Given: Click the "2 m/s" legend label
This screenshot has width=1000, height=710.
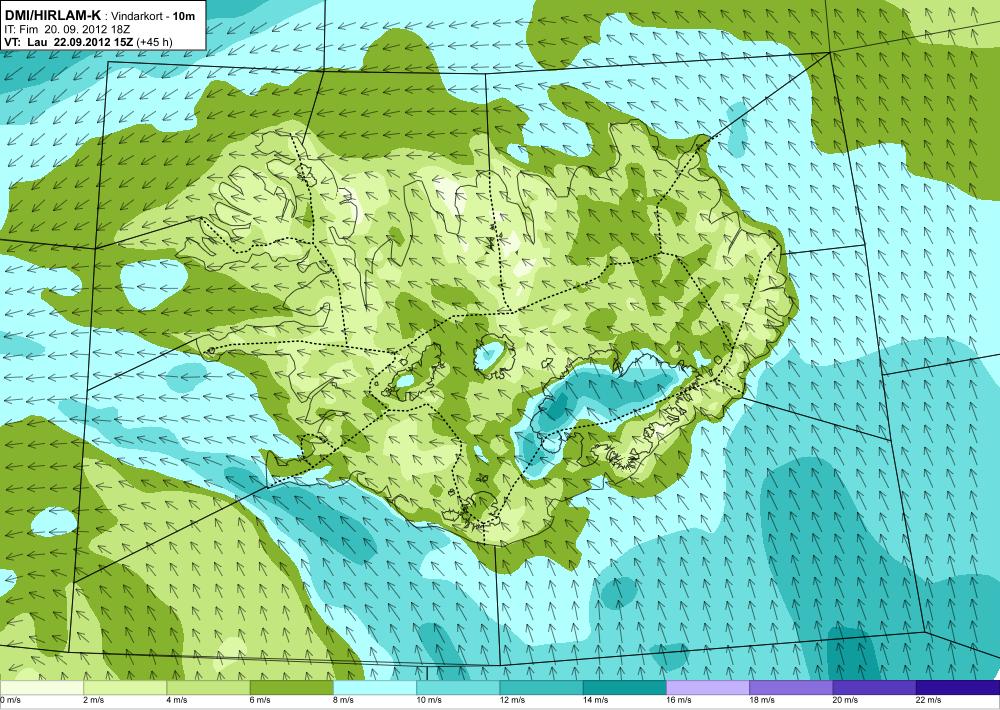Looking at the screenshot, I should (94, 700).
